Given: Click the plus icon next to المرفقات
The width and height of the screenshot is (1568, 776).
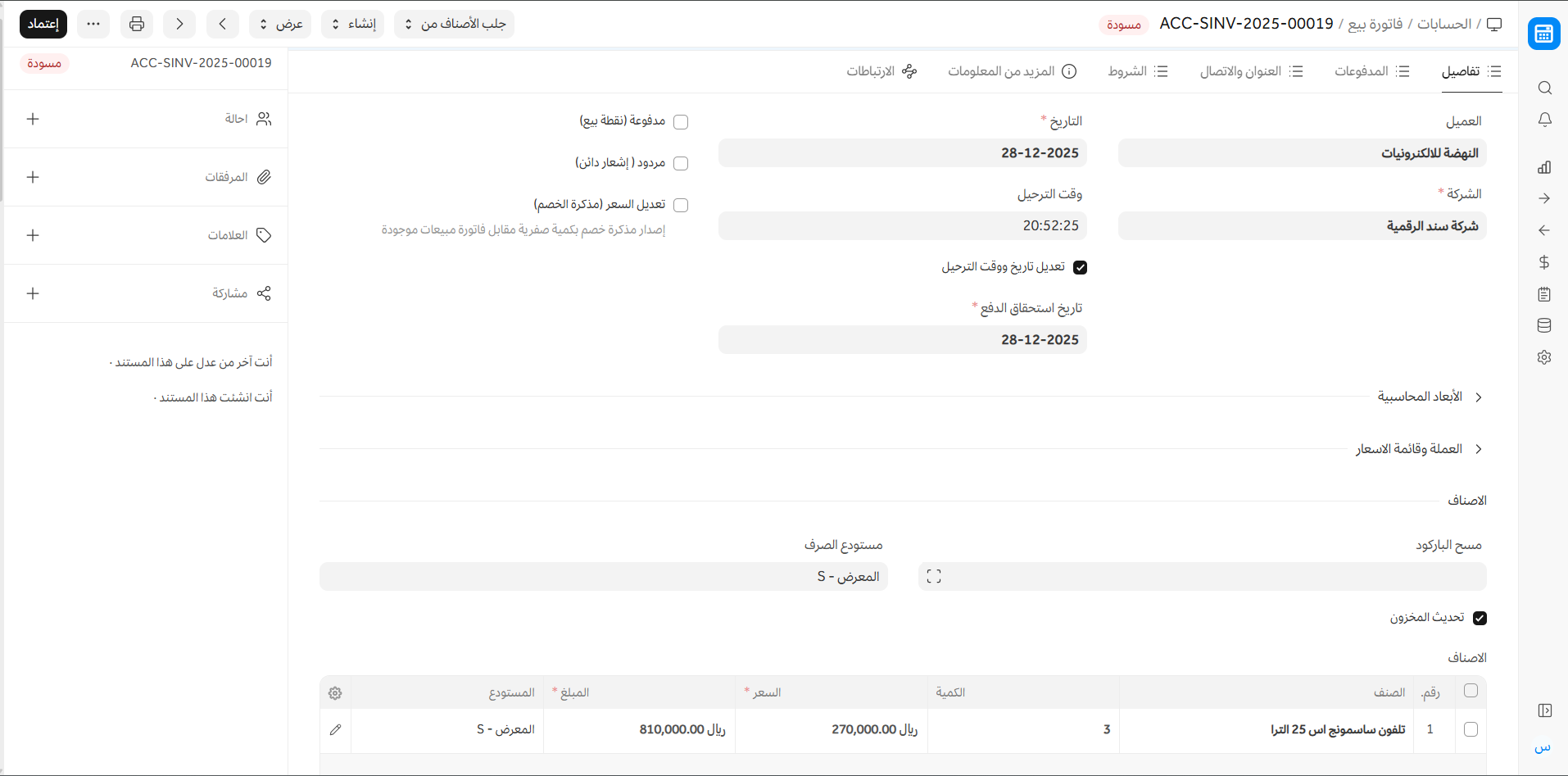Looking at the screenshot, I should [x=33, y=177].
